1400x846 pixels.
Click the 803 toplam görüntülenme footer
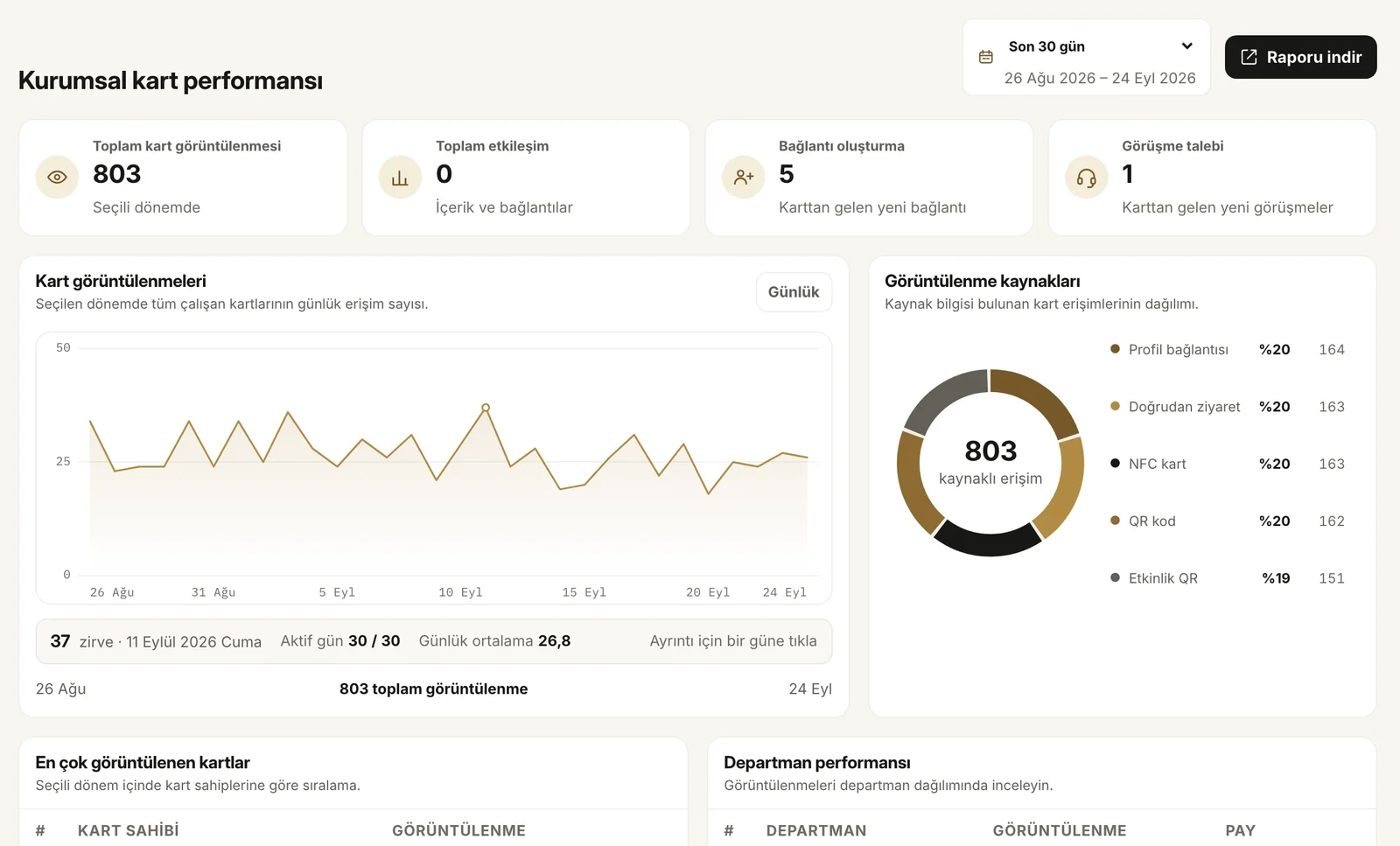(x=434, y=689)
